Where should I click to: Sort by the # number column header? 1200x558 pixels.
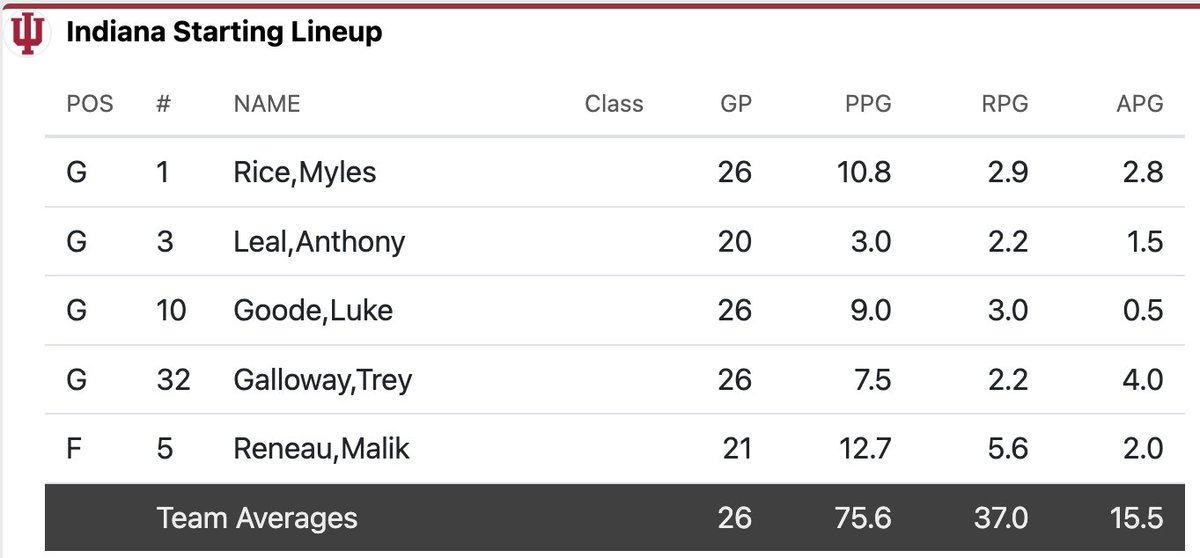(x=165, y=103)
